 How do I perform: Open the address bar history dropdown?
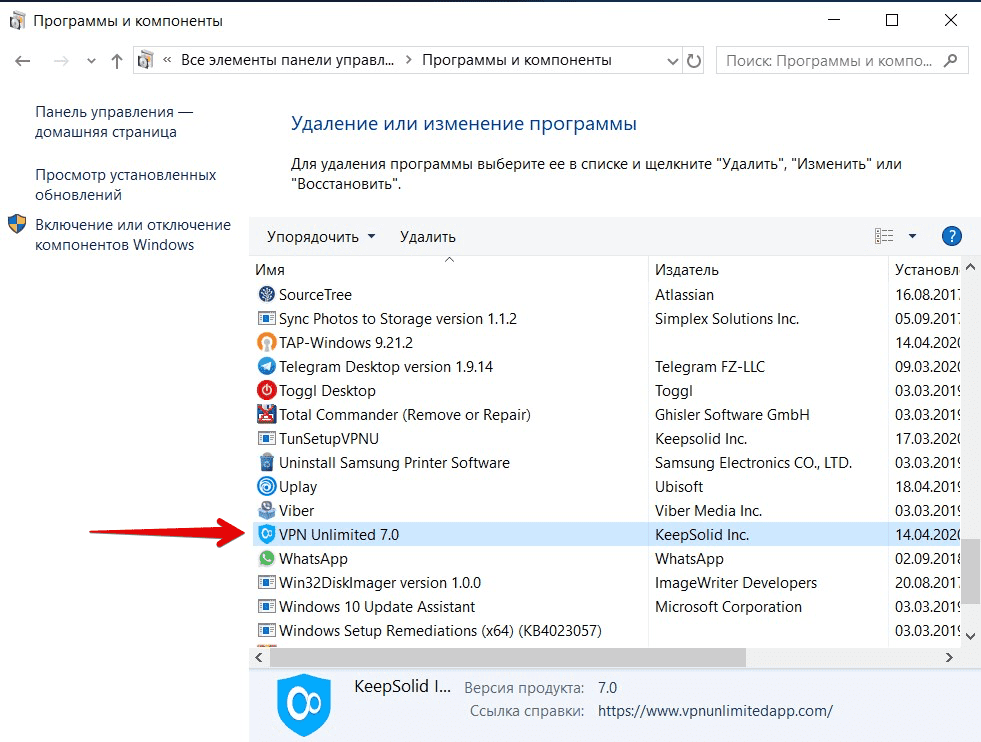click(x=672, y=60)
